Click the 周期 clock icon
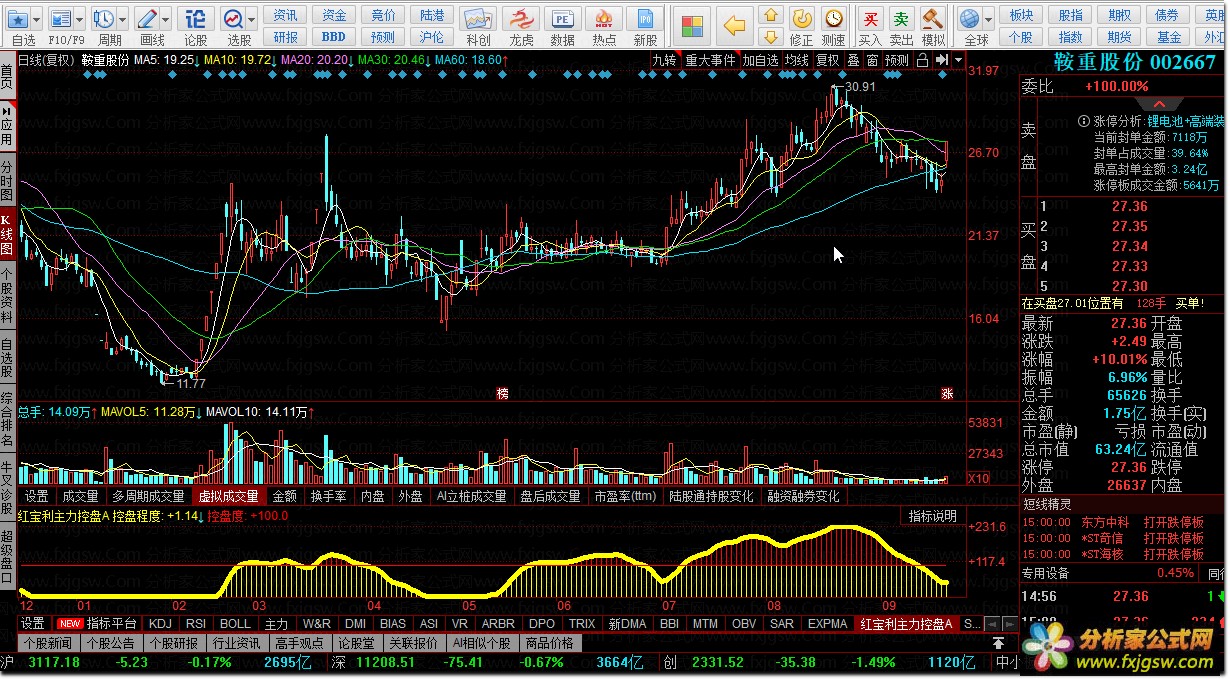1230x679 pixels. tap(104, 17)
